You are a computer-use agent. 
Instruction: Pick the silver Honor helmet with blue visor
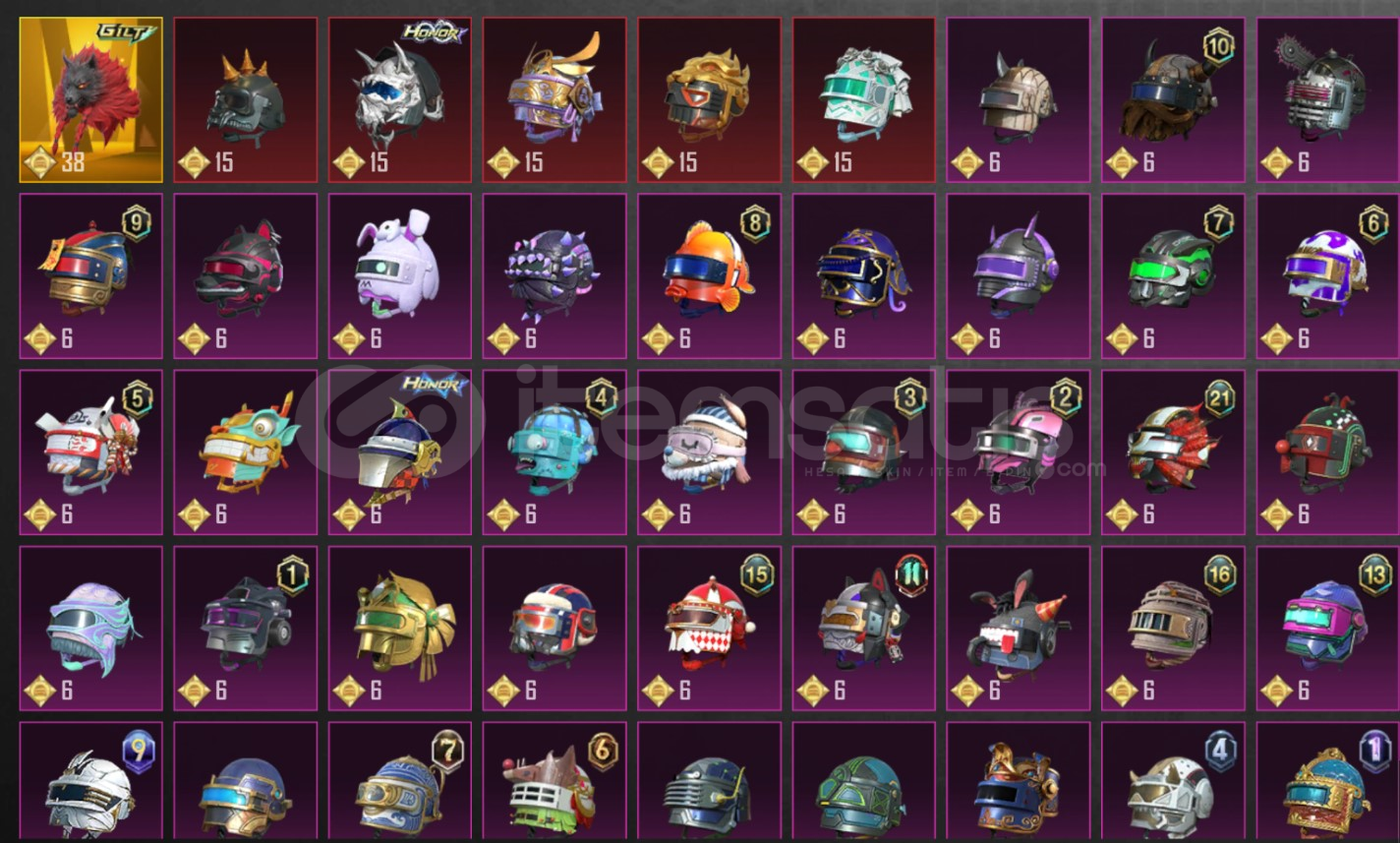tap(399, 99)
